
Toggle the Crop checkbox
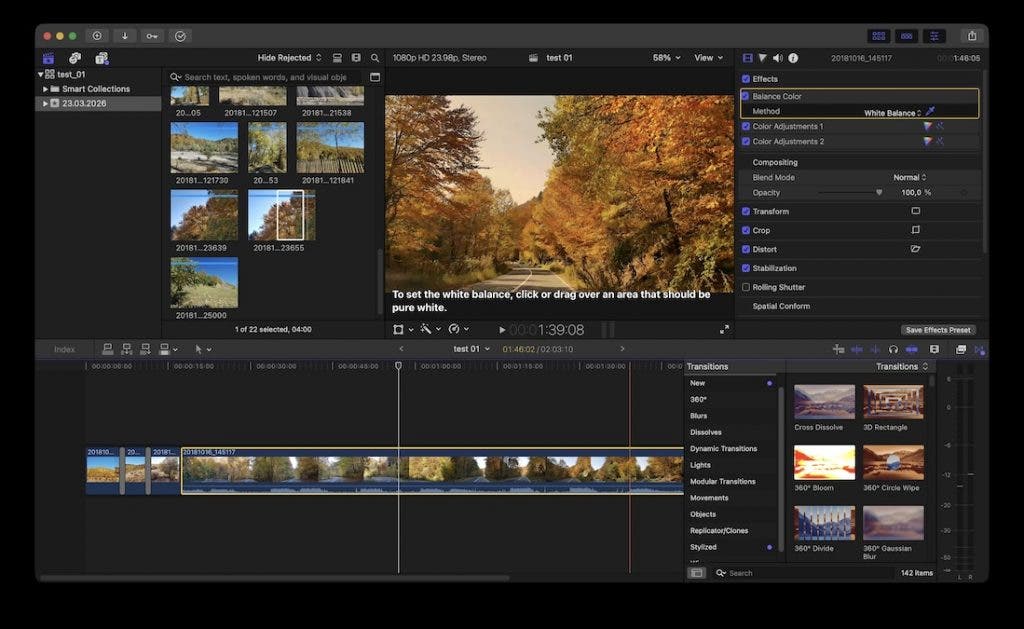(746, 231)
